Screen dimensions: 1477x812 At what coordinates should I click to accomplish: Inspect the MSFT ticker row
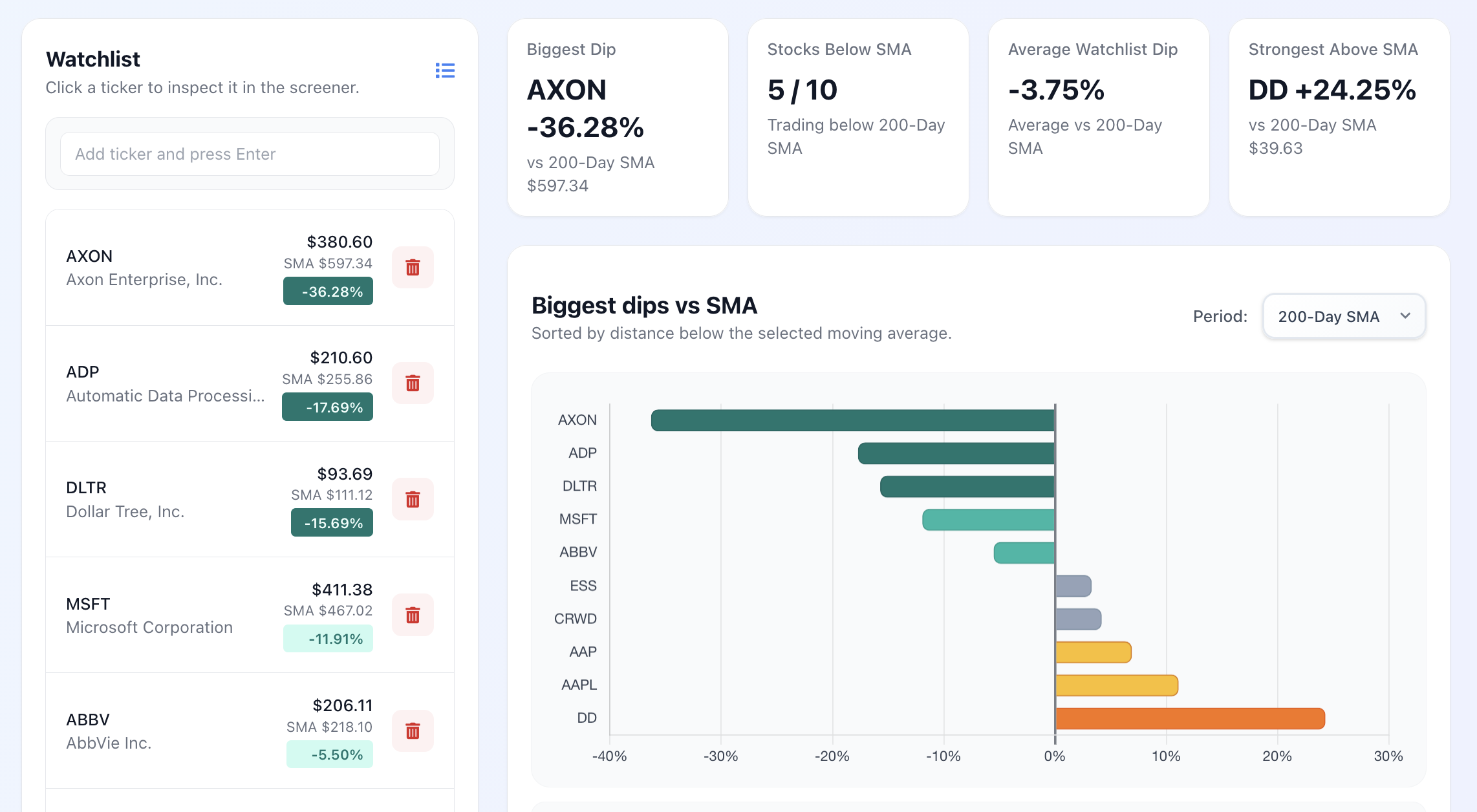point(250,615)
